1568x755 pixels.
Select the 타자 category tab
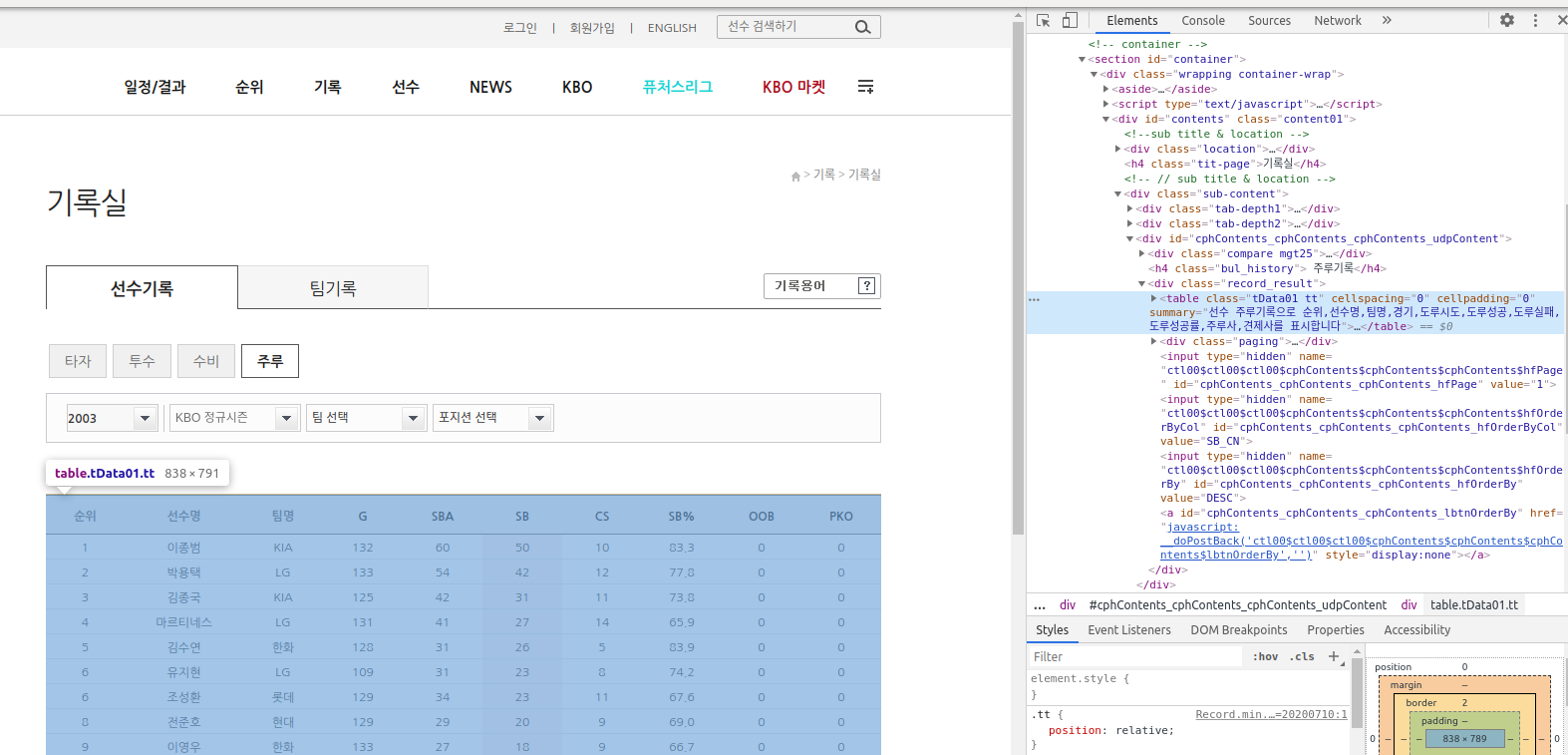click(x=78, y=361)
